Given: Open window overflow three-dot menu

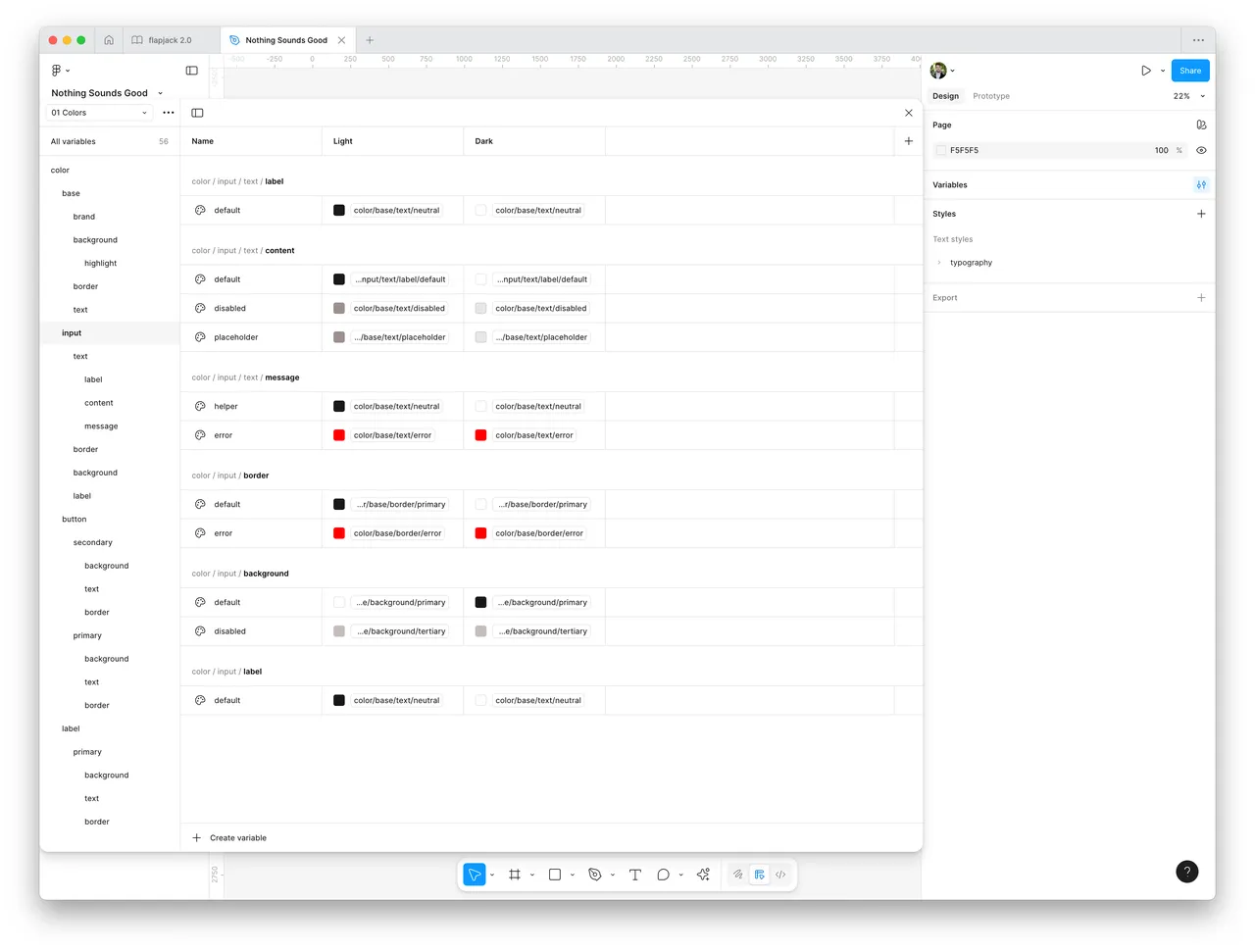Looking at the screenshot, I should tap(1198, 40).
